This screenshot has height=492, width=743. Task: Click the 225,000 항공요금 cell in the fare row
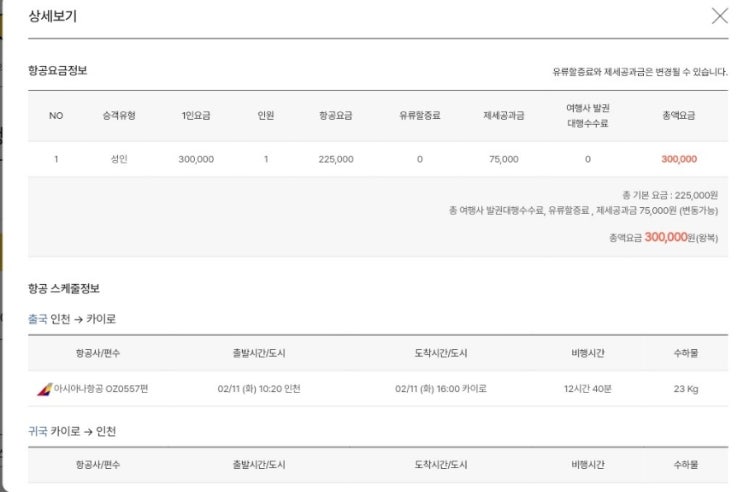[336, 159]
